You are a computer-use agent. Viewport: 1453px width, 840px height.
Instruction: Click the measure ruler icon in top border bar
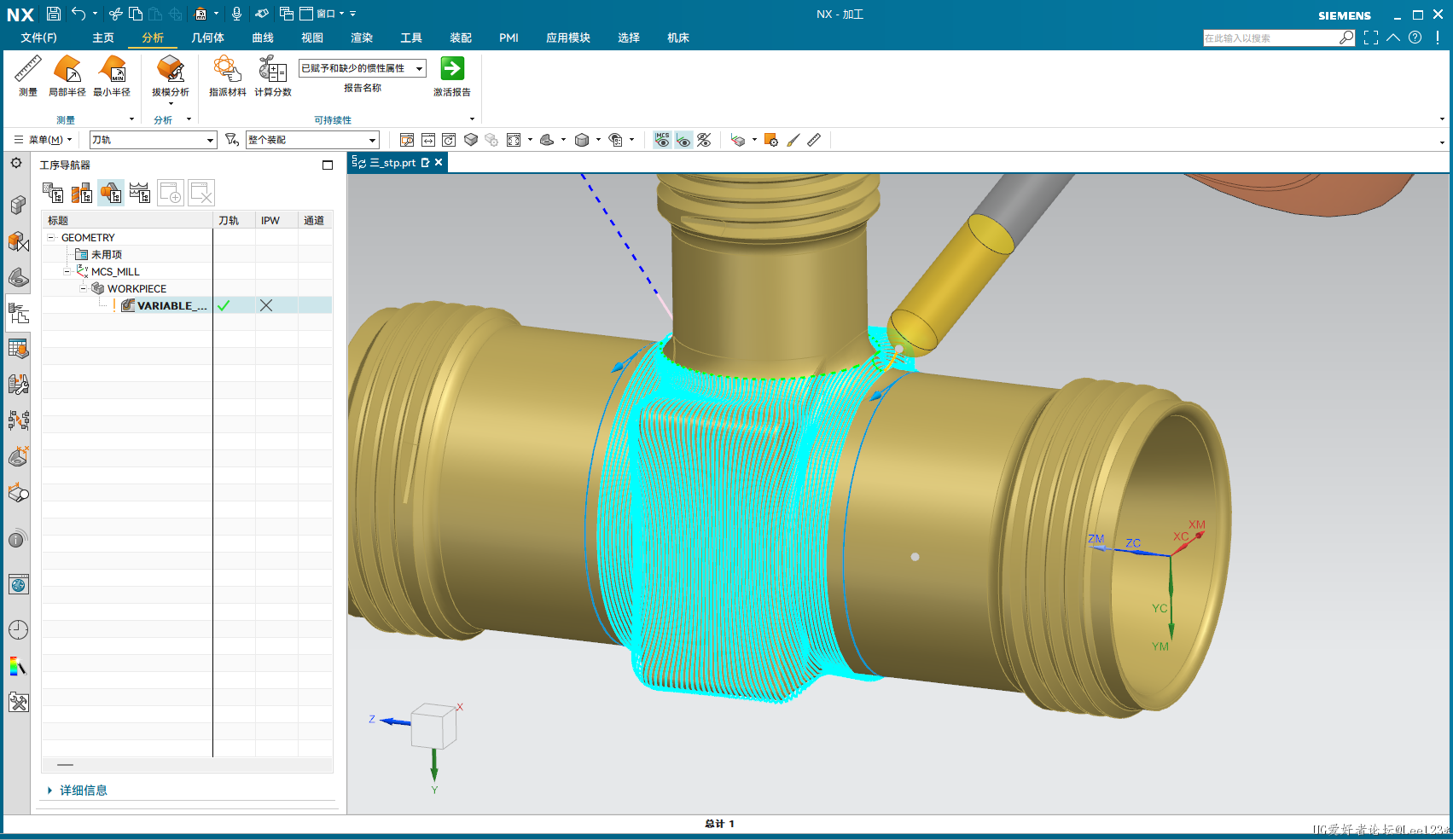point(814,140)
